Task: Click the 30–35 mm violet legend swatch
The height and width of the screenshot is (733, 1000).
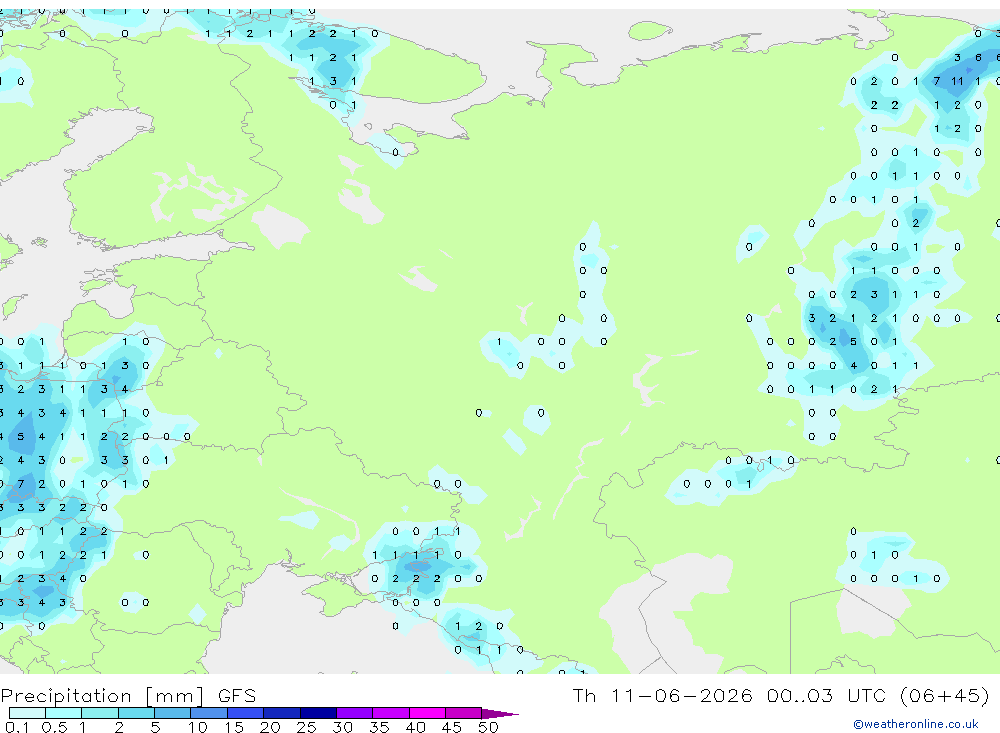Action: click(x=355, y=713)
